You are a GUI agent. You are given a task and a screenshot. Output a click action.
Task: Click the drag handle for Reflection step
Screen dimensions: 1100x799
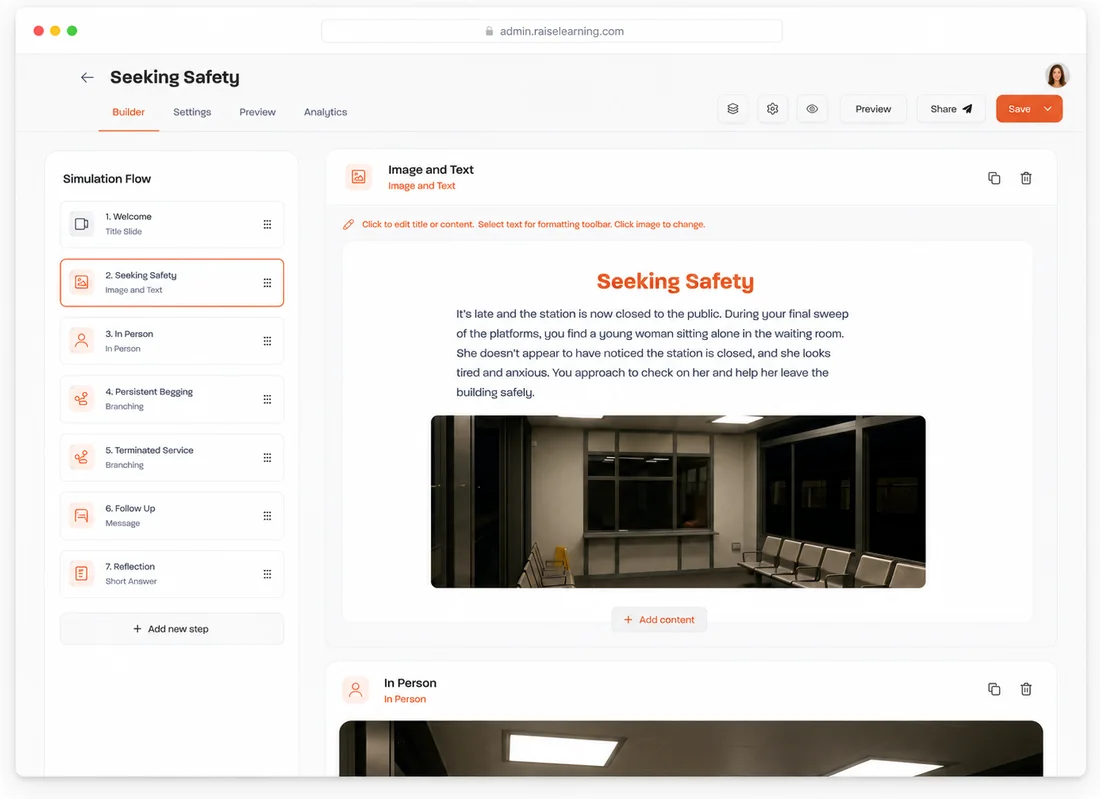267,574
